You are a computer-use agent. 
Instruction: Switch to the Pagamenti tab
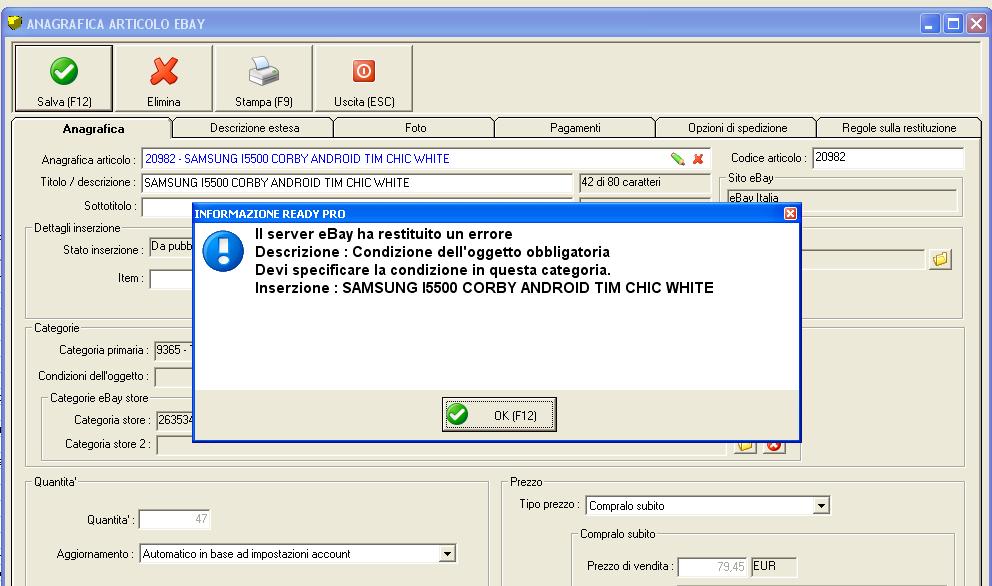574,128
